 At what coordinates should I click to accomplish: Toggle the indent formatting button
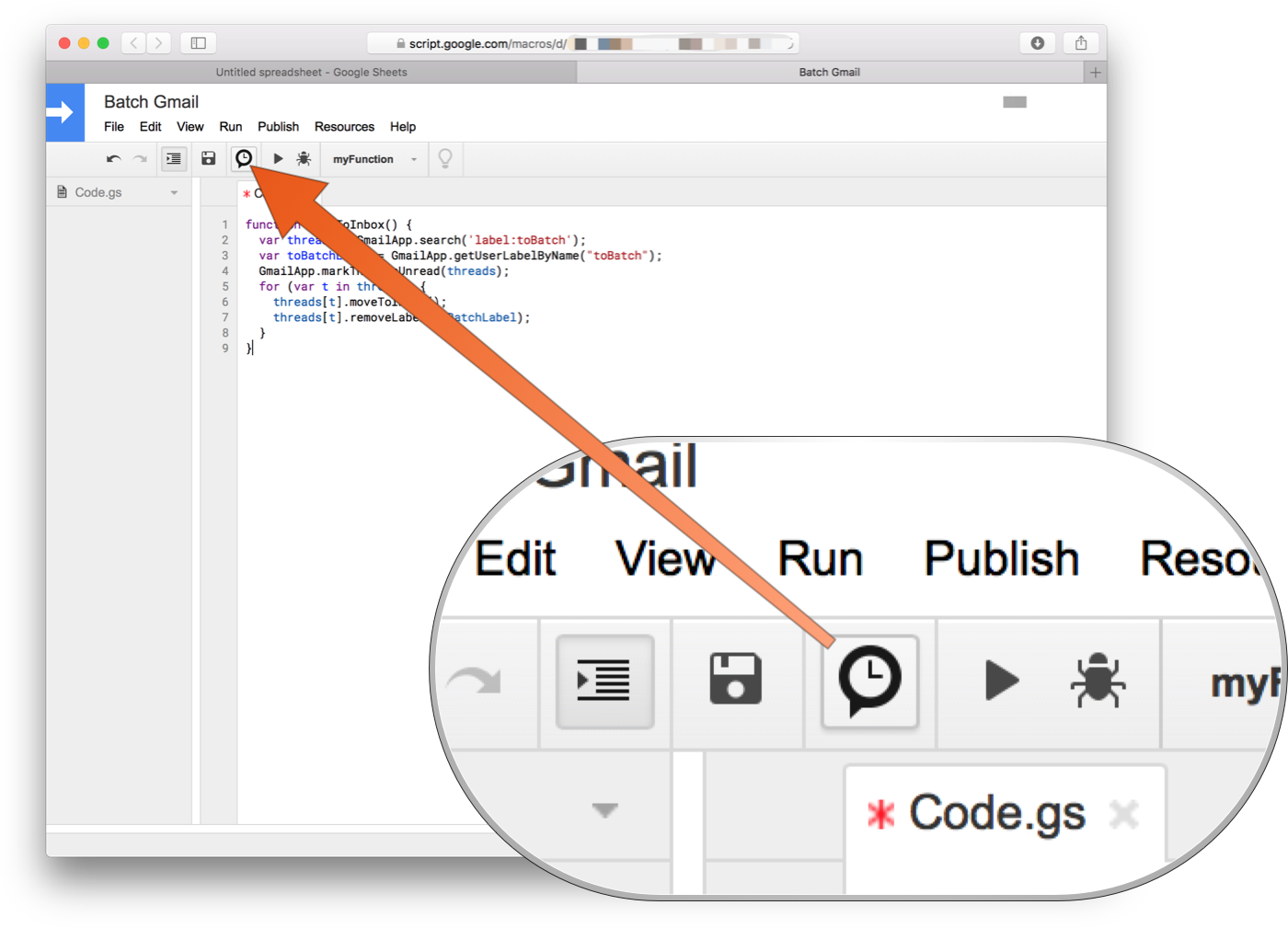click(x=173, y=159)
